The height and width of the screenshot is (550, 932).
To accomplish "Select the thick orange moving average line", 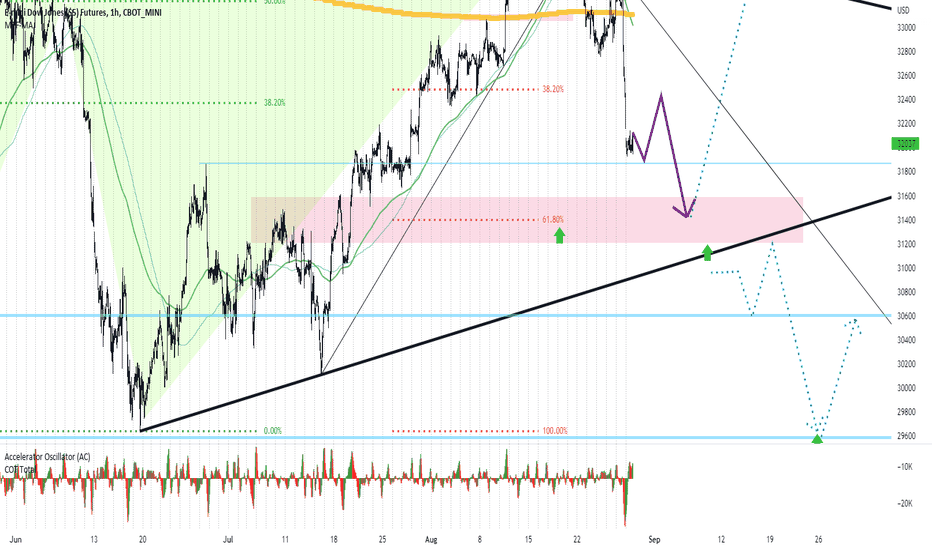I will pos(476,12).
